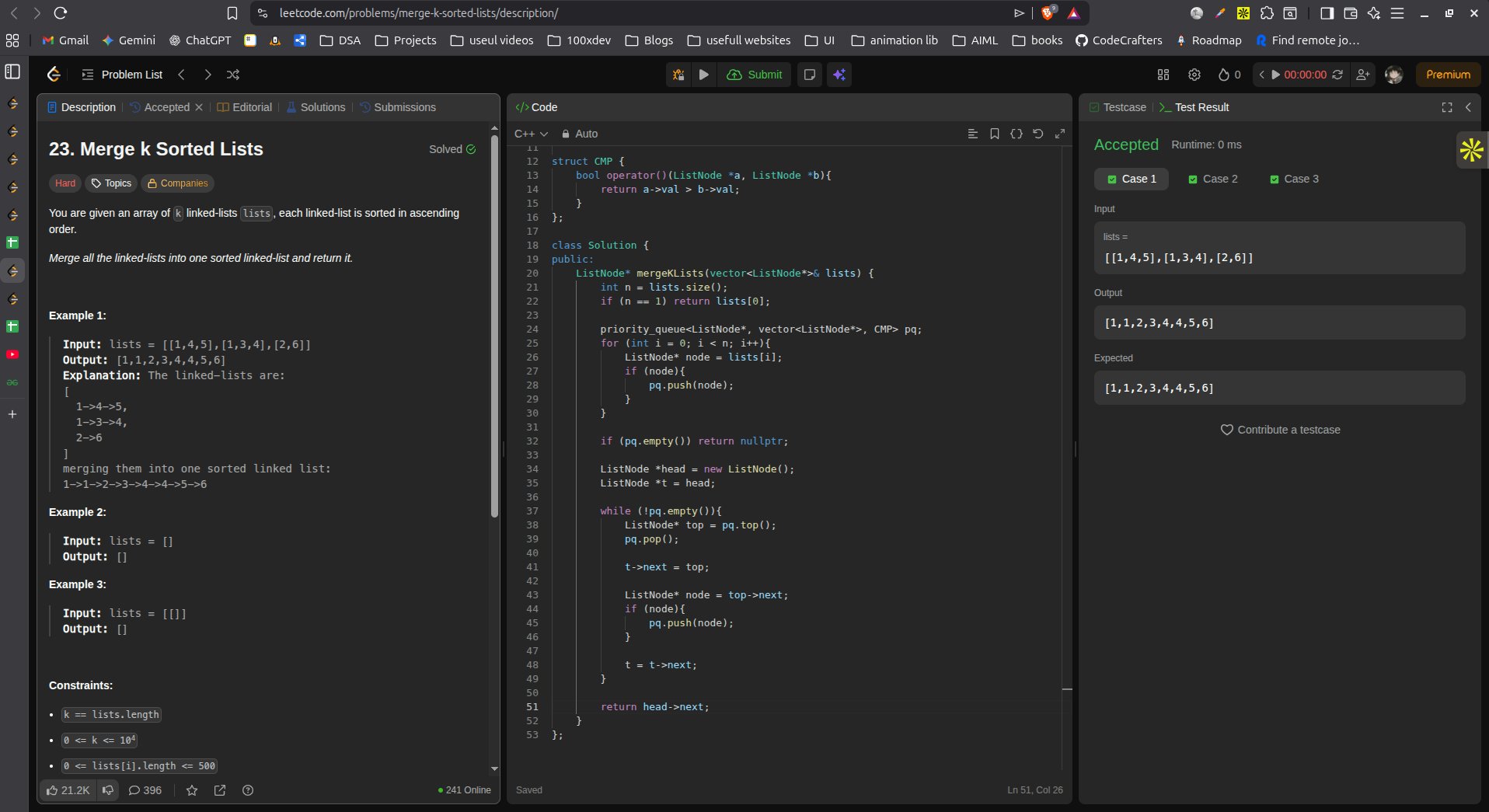Screen dimensions: 1489x812
Task: Submit the solution
Action: (x=755, y=75)
